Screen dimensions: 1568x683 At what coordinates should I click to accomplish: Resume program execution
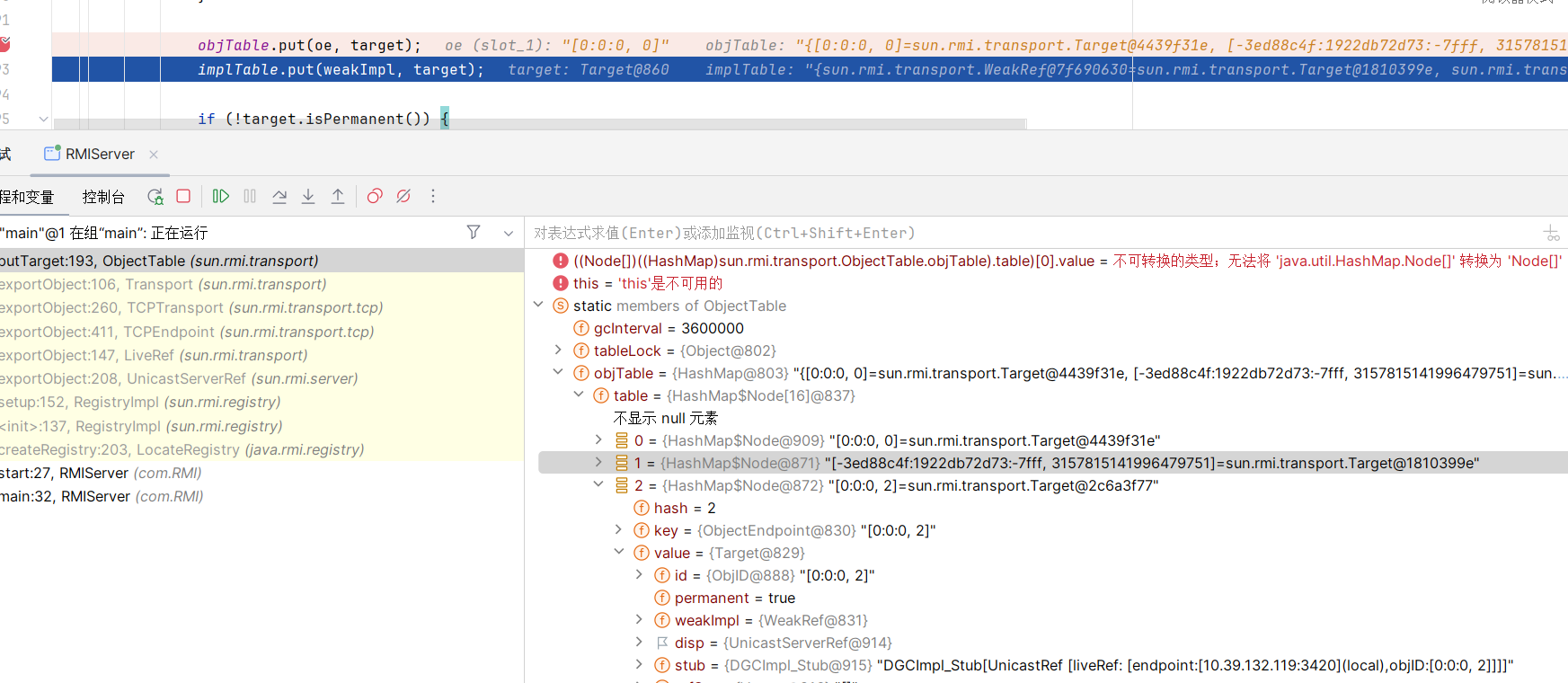pos(221,196)
